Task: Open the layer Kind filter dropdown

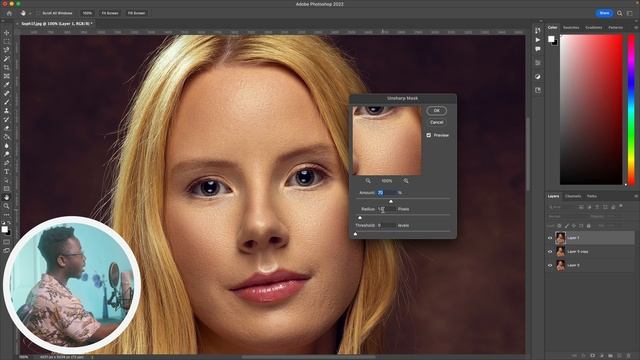Action: pos(562,207)
